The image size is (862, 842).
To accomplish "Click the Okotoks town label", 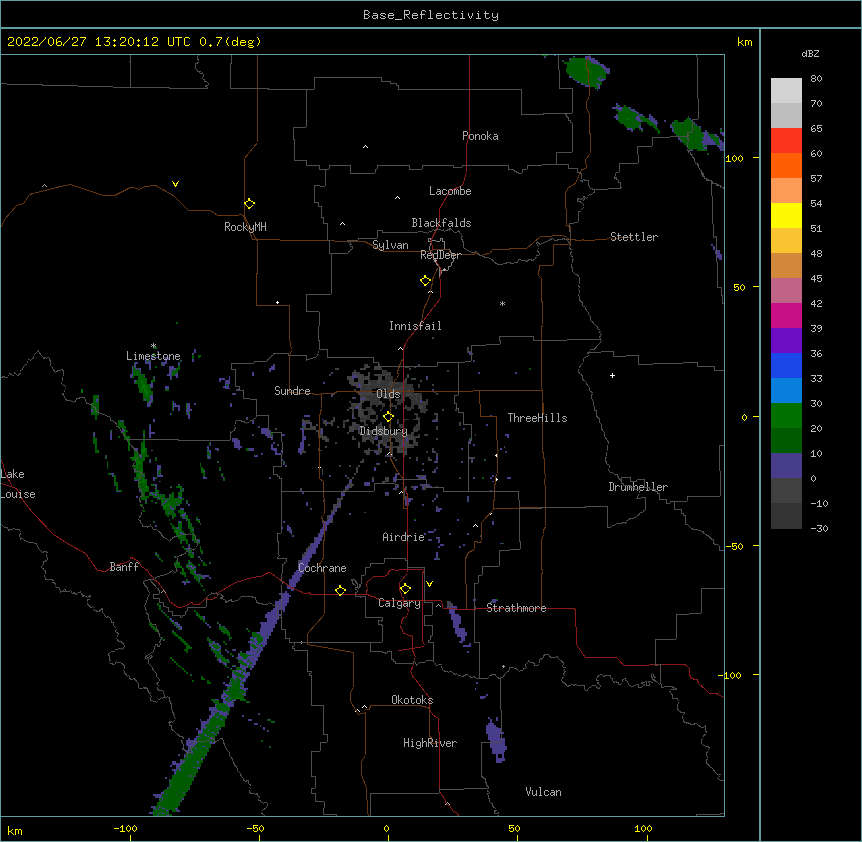I will (412, 700).
